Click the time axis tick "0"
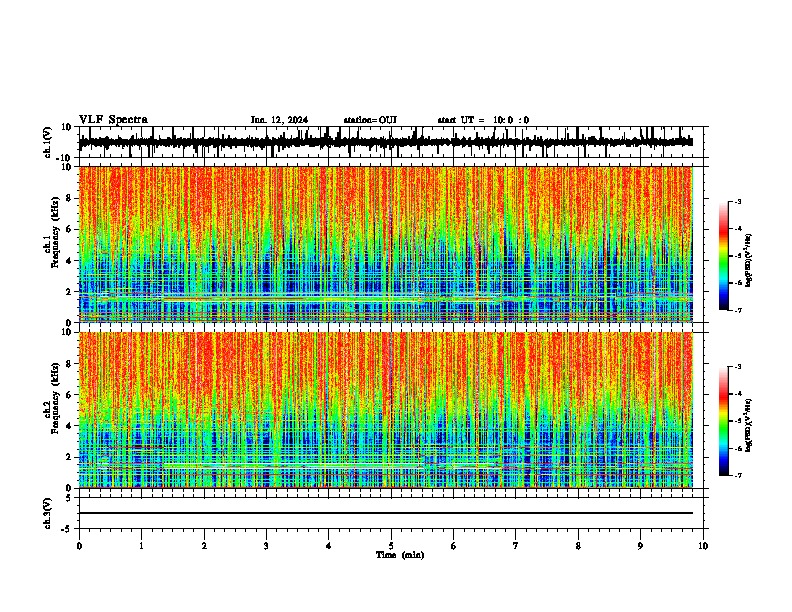Image resolution: width=792 pixels, height=612 pixels. point(79,546)
